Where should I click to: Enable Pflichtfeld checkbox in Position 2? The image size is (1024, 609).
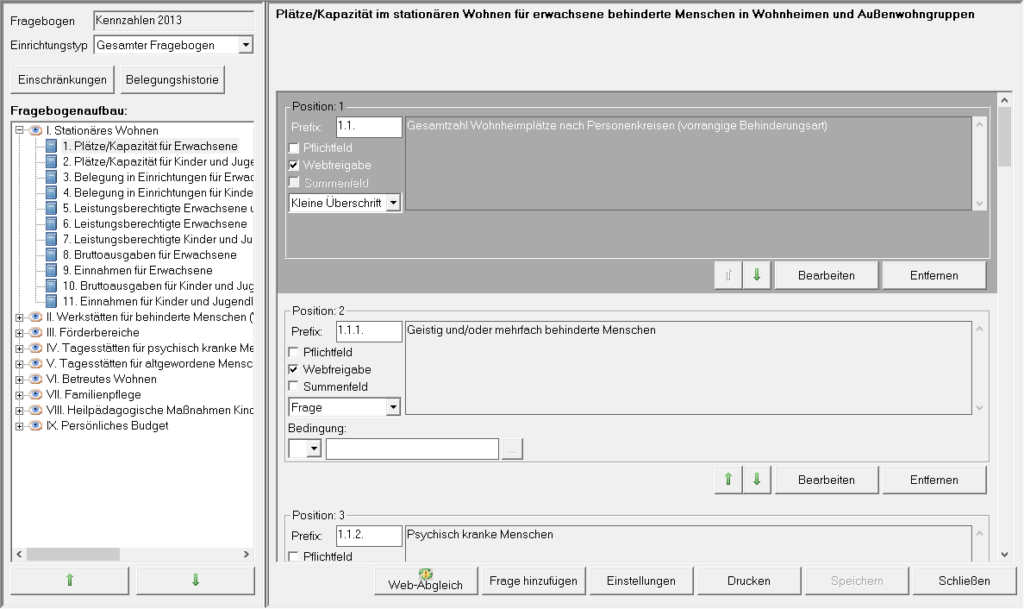[x=294, y=353]
